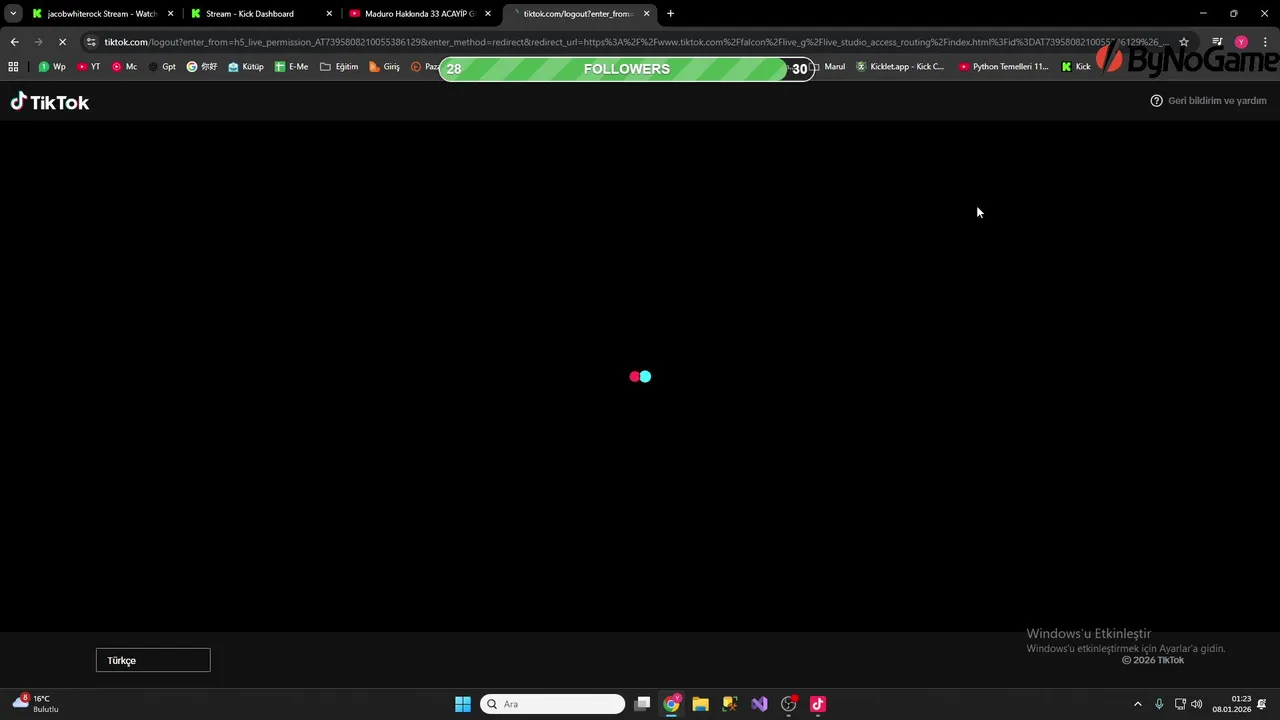
Task: Open the Giriş bookmark
Action: pyautogui.click(x=384, y=67)
